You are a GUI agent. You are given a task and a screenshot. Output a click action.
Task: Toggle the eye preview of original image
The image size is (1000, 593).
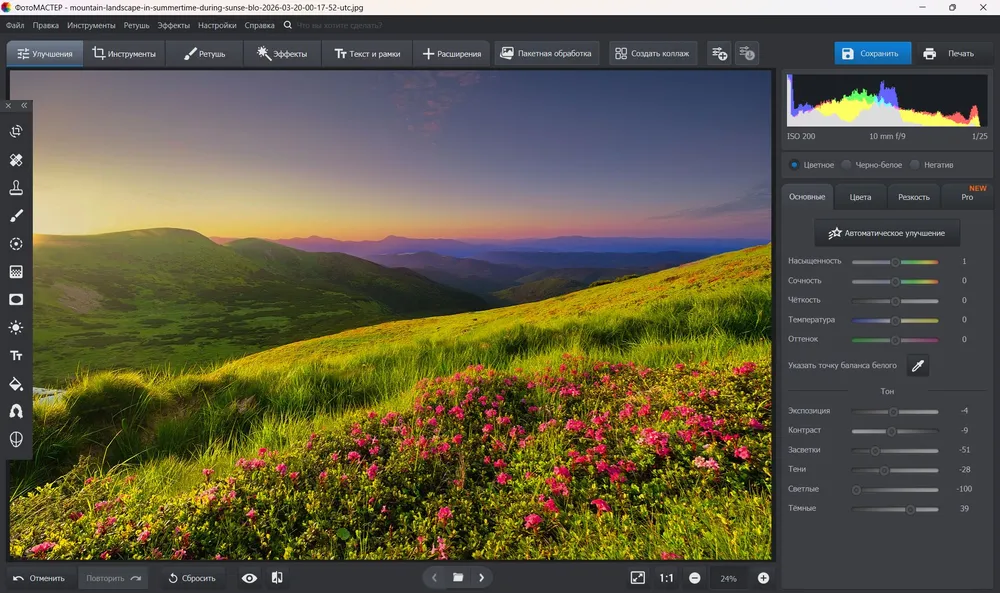pyautogui.click(x=249, y=578)
